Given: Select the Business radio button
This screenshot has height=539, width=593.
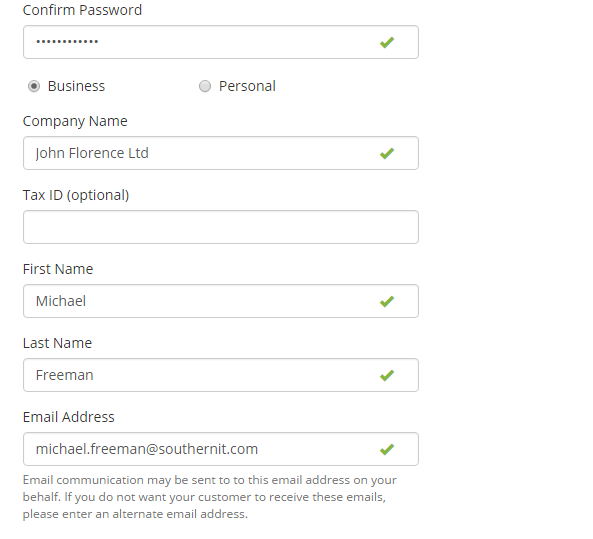Looking at the screenshot, I should tap(34, 86).
